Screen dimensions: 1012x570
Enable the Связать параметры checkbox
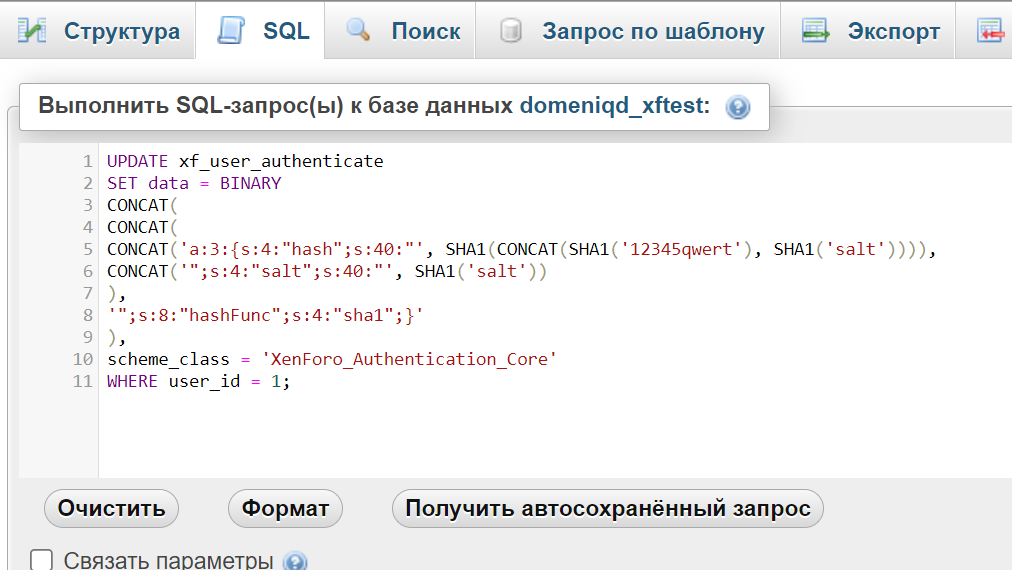[x=42, y=560]
